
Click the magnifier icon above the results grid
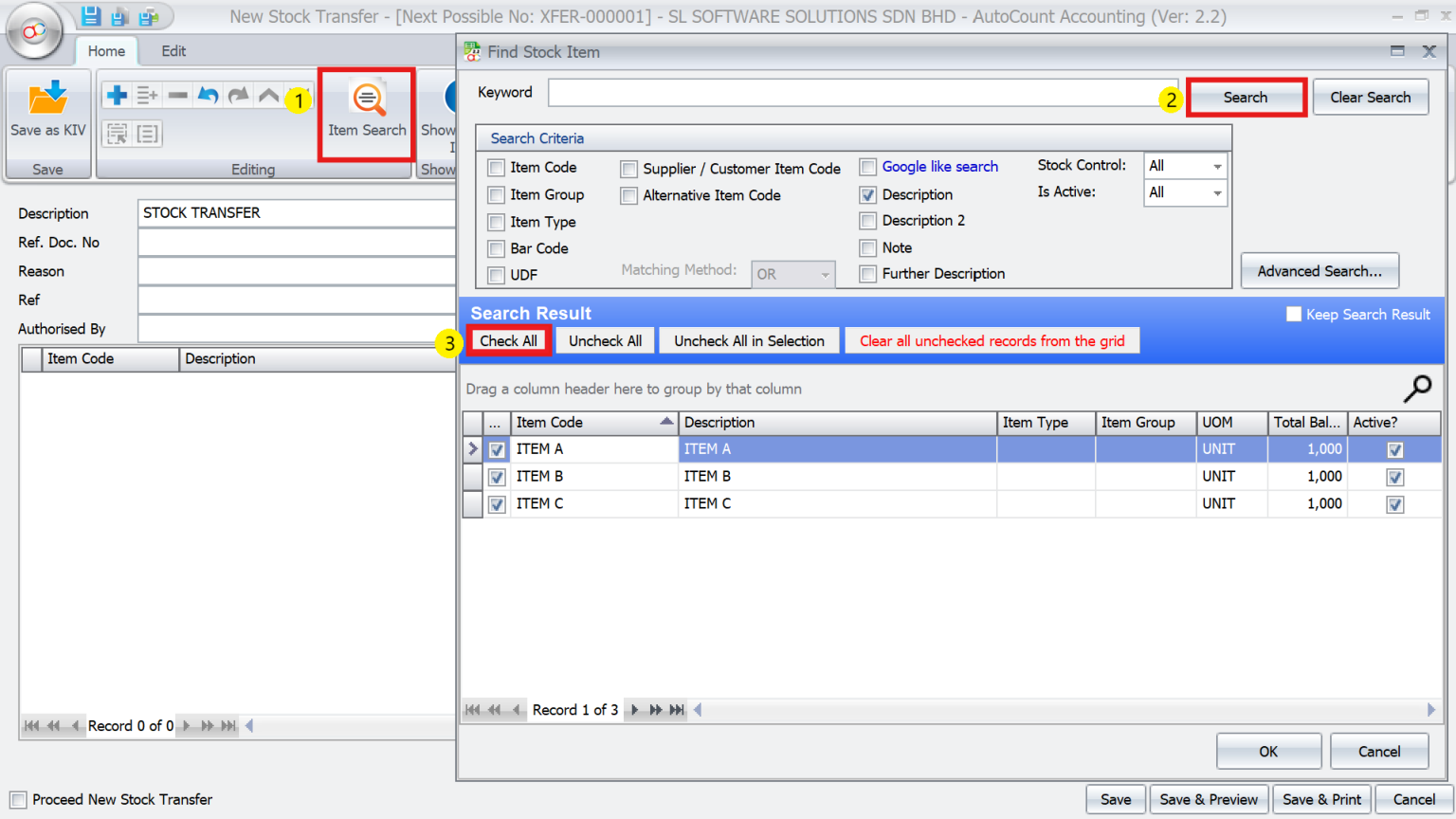(1417, 389)
